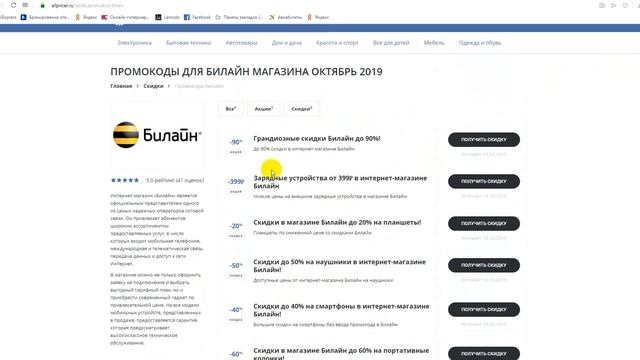Viewport: 640px width, 360px height.
Task: Open Грандиозные скидки Билайн до 90% title
Action: point(317,139)
